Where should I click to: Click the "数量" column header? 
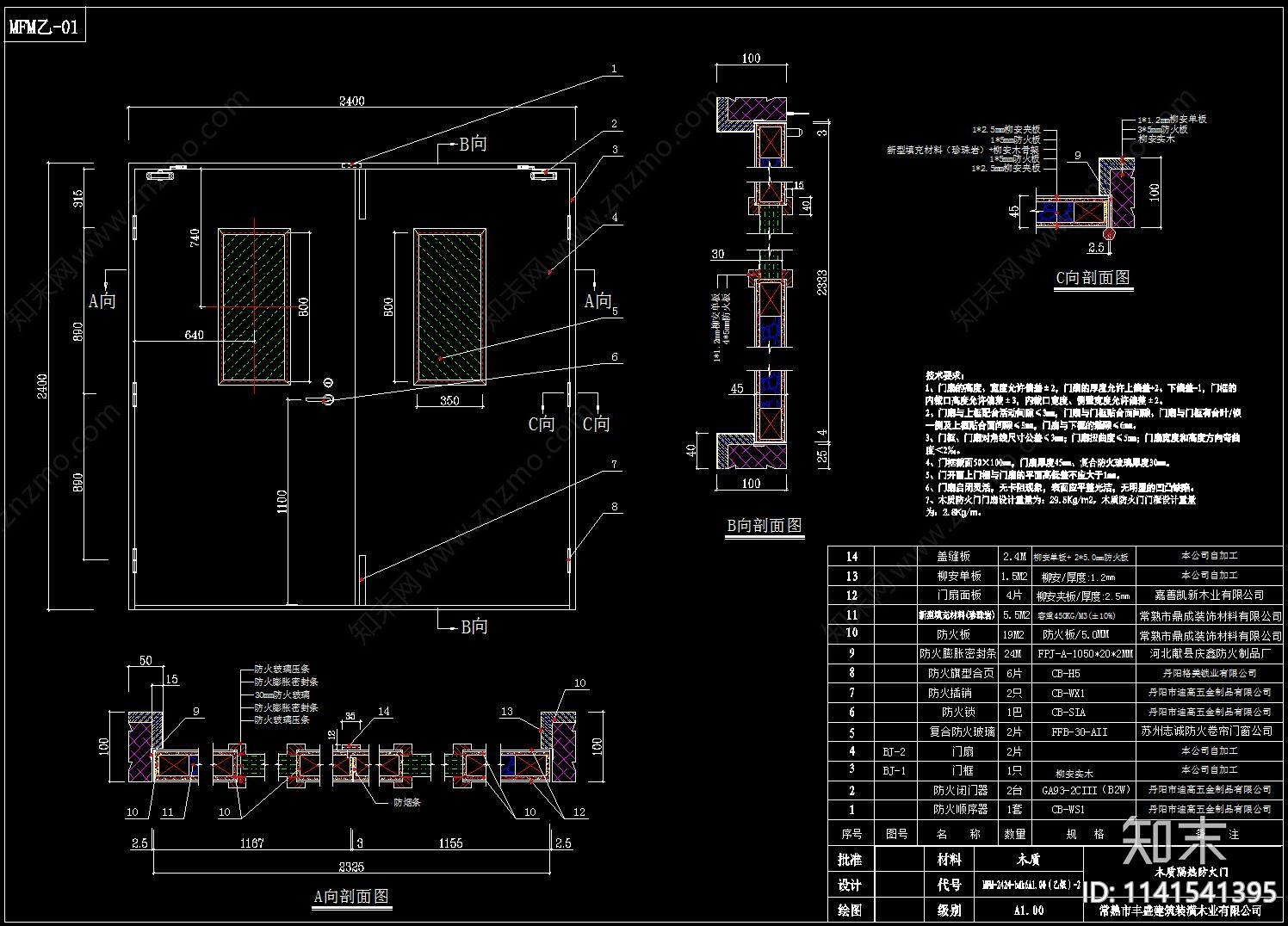1015,834
